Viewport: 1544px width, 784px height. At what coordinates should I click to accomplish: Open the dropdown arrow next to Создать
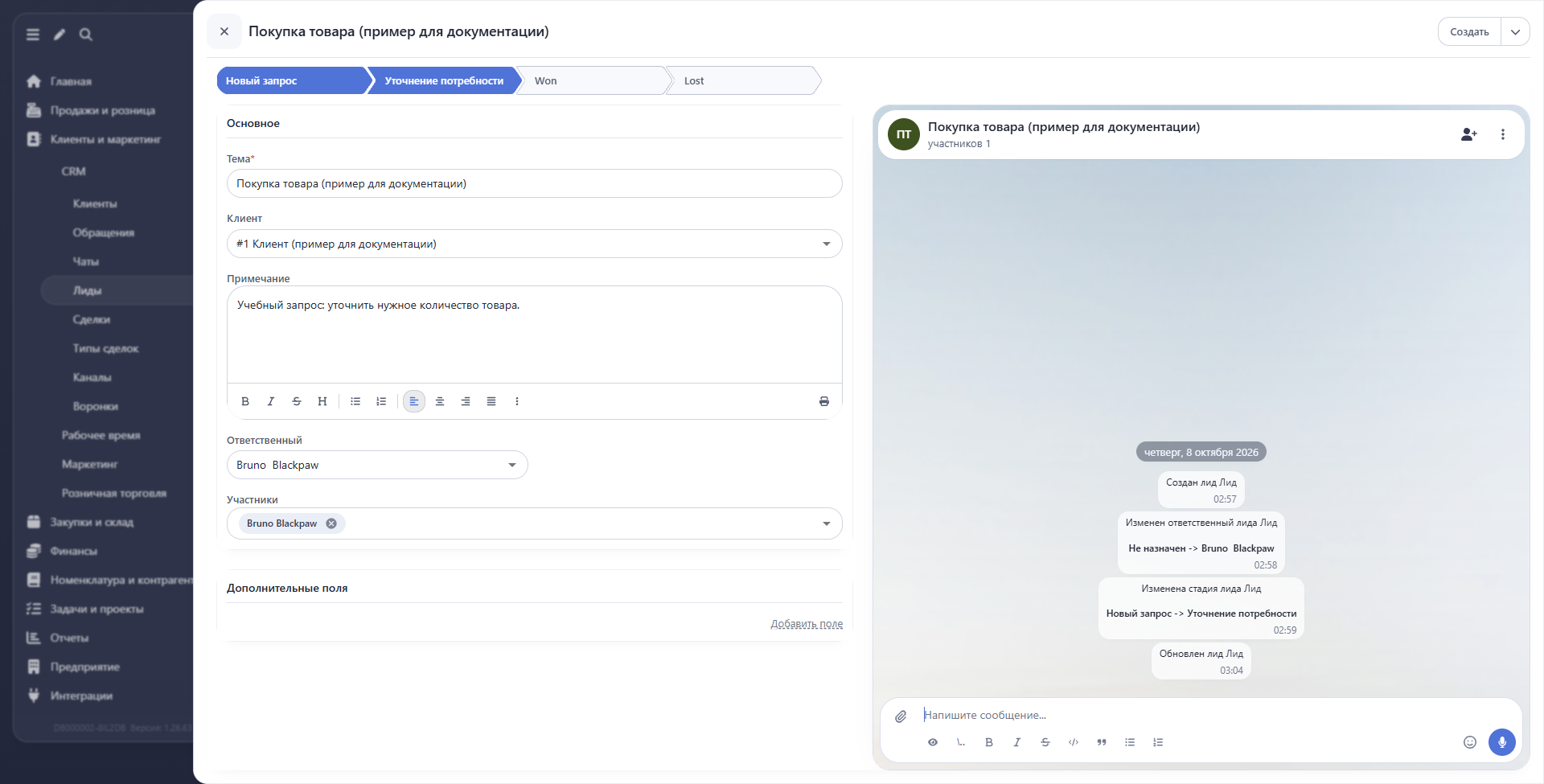point(1515,32)
